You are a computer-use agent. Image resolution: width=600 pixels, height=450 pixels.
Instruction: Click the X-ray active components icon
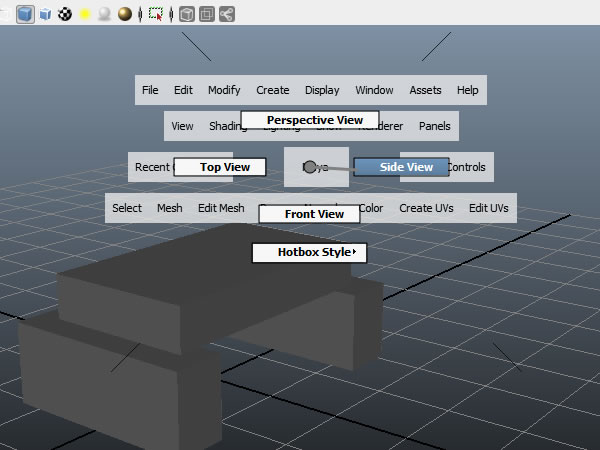tap(206, 14)
